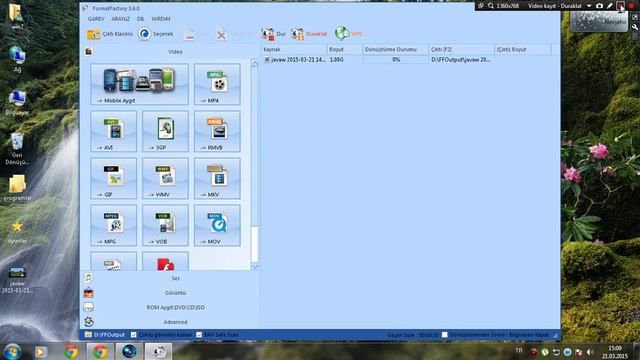
Task: Open the recorder mode dropdown arrow
Action: [x=589, y=6]
